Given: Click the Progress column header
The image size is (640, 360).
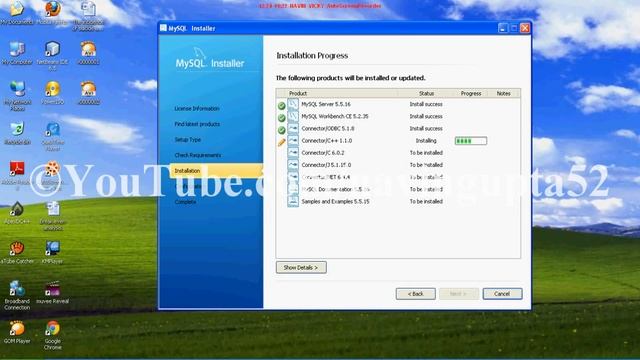Looking at the screenshot, I should pyautogui.click(x=471, y=93).
